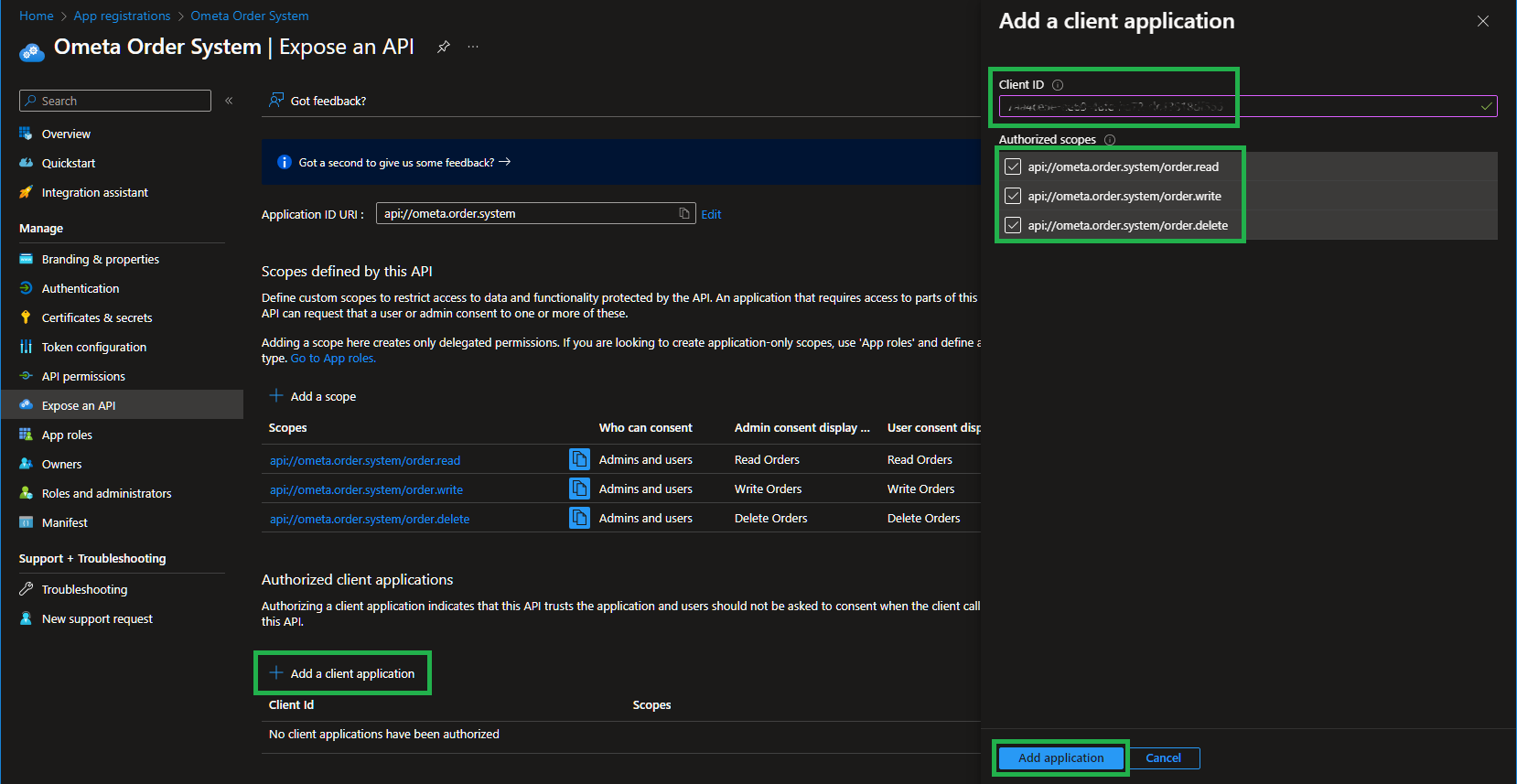This screenshot has width=1517, height=784.
Task: Copy the Application ID URI
Action: click(684, 213)
